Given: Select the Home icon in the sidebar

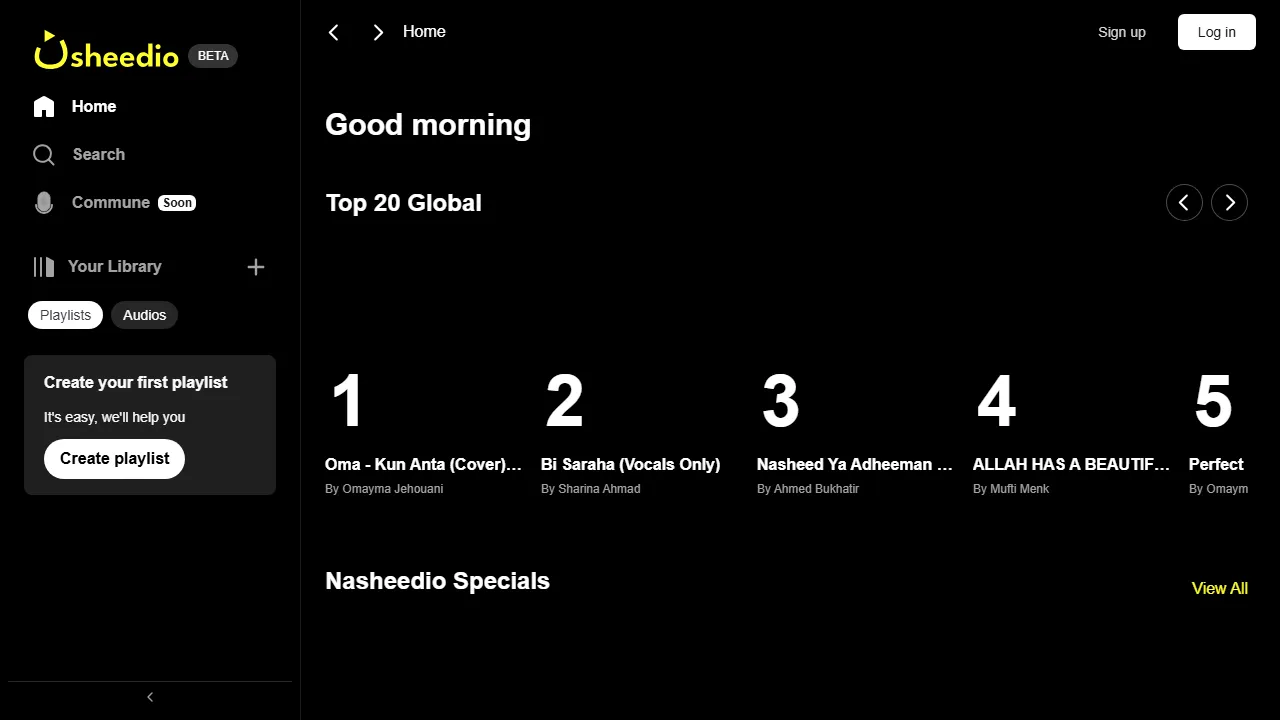Looking at the screenshot, I should (44, 106).
